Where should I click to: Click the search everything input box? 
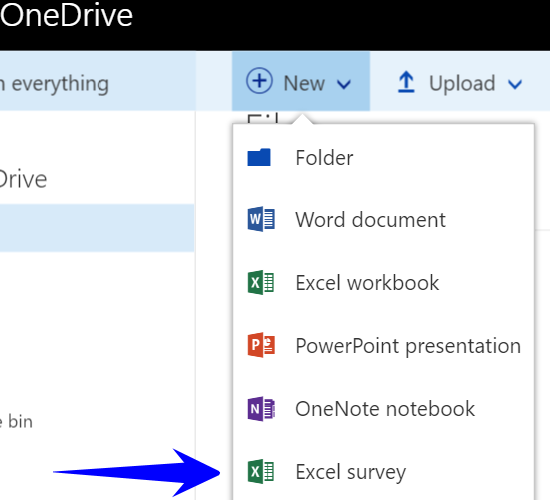(98, 81)
